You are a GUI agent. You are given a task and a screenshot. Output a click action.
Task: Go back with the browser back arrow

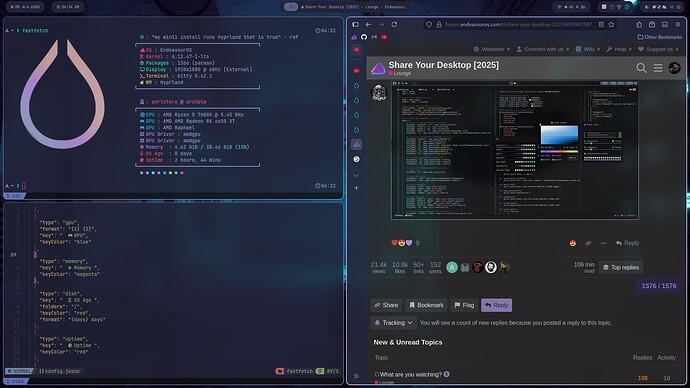[368, 25]
